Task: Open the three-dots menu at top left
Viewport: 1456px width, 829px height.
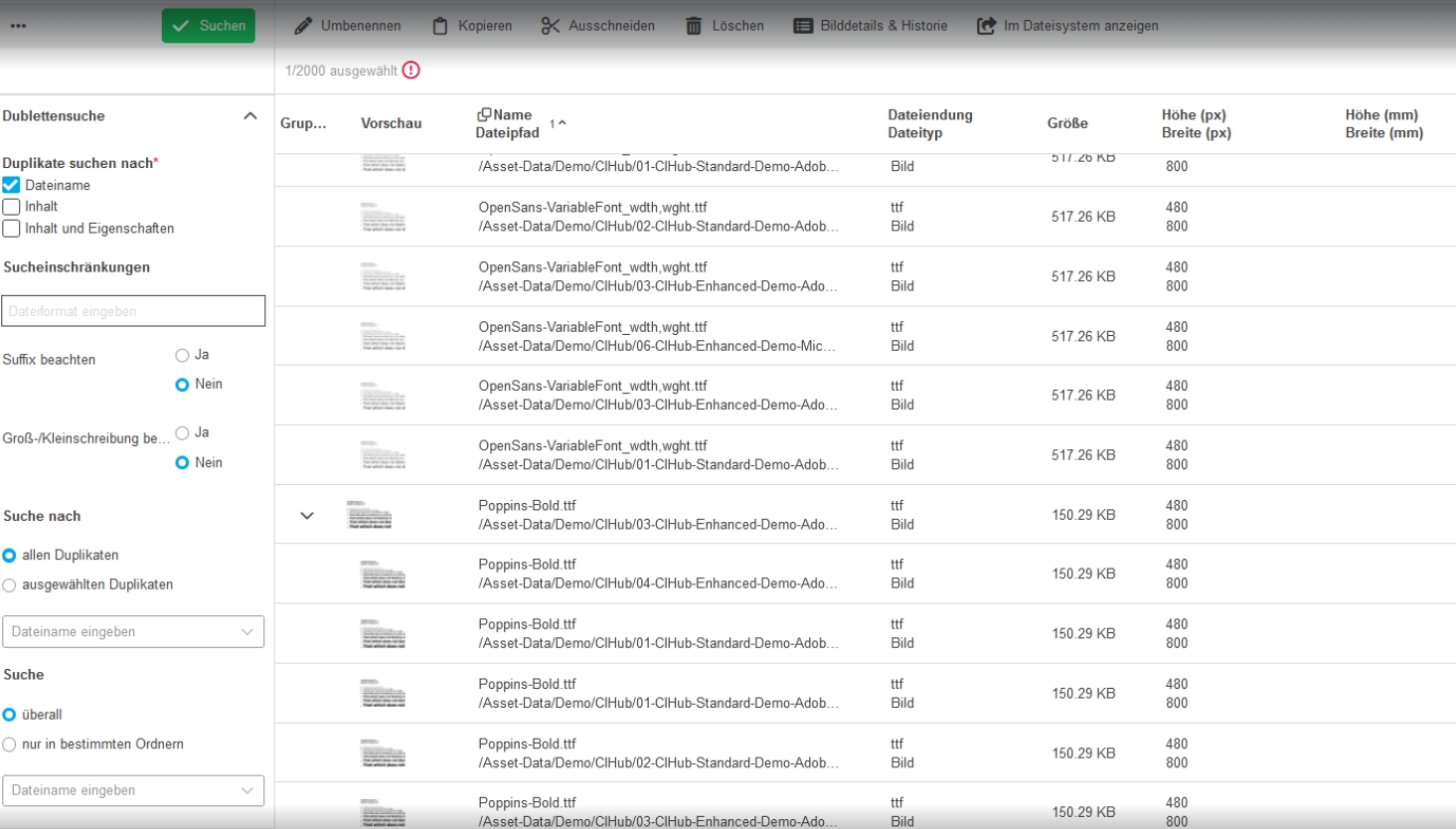Action: (19, 26)
